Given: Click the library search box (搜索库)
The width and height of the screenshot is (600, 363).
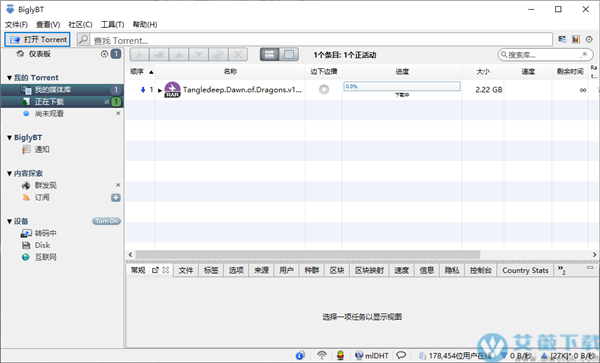Looking at the screenshot, I should tap(545, 55).
